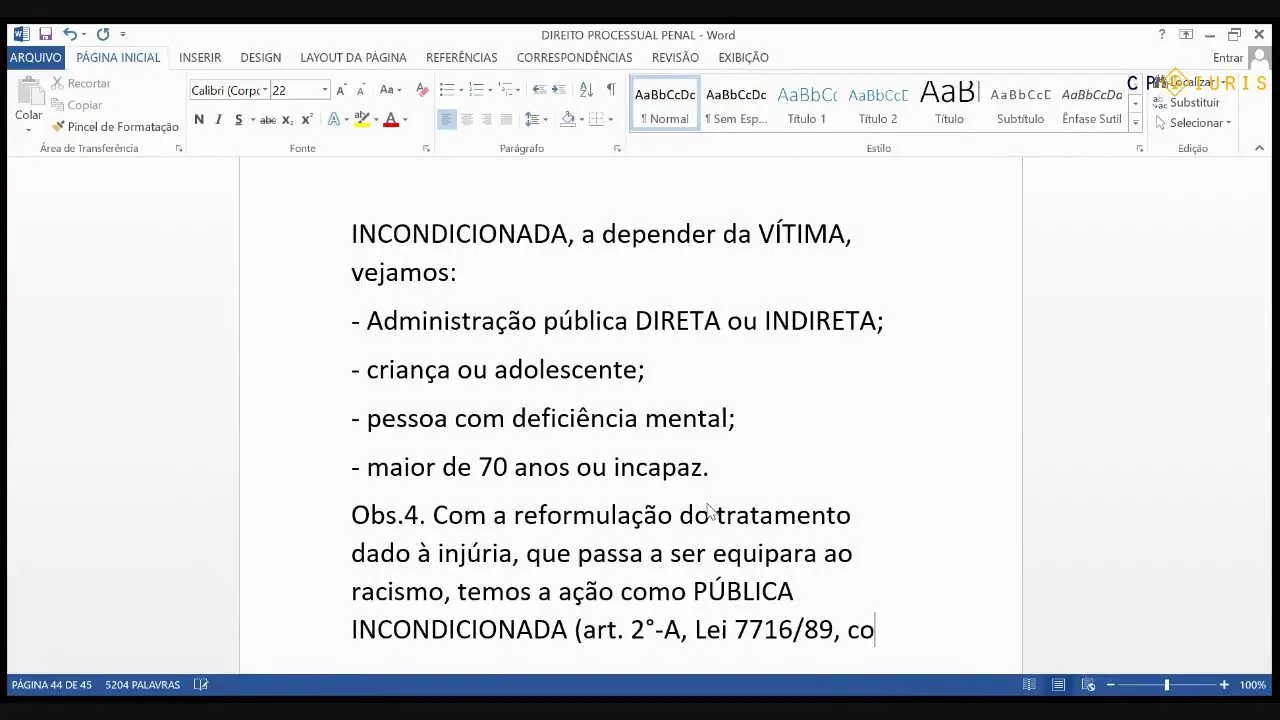Image resolution: width=1280 pixels, height=720 pixels.
Task: Open the Selecionar dropdown in Edição
Action: click(x=1194, y=123)
